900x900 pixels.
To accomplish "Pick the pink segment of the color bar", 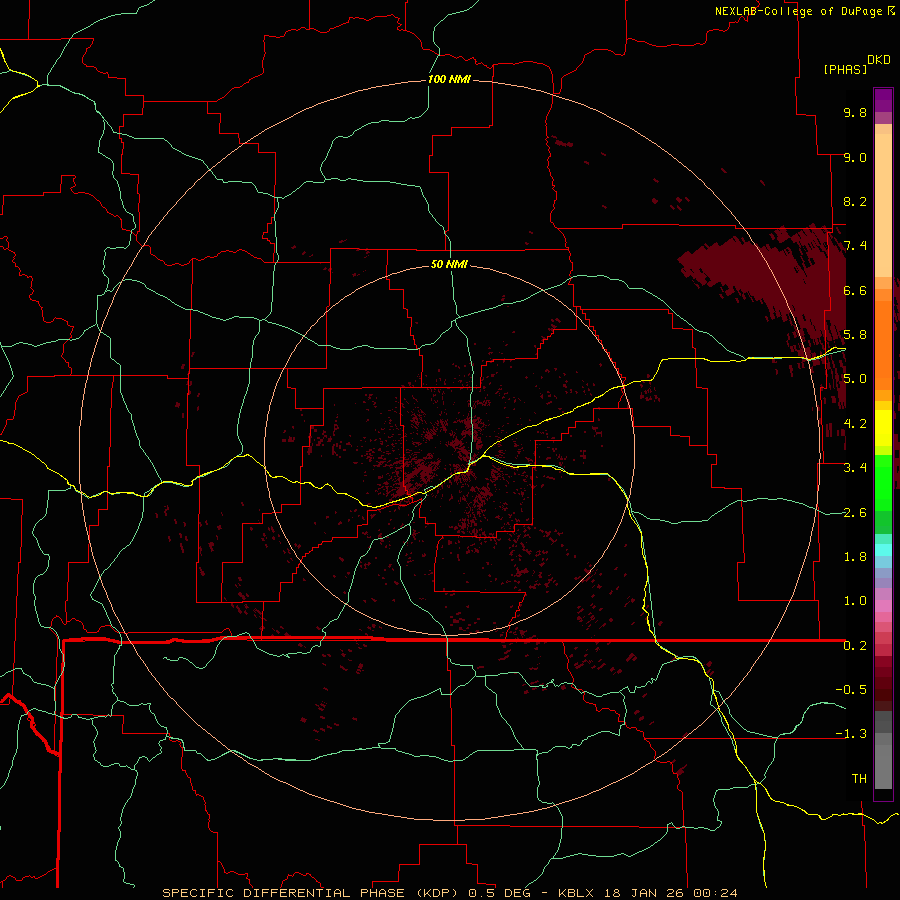I will point(883,606).
